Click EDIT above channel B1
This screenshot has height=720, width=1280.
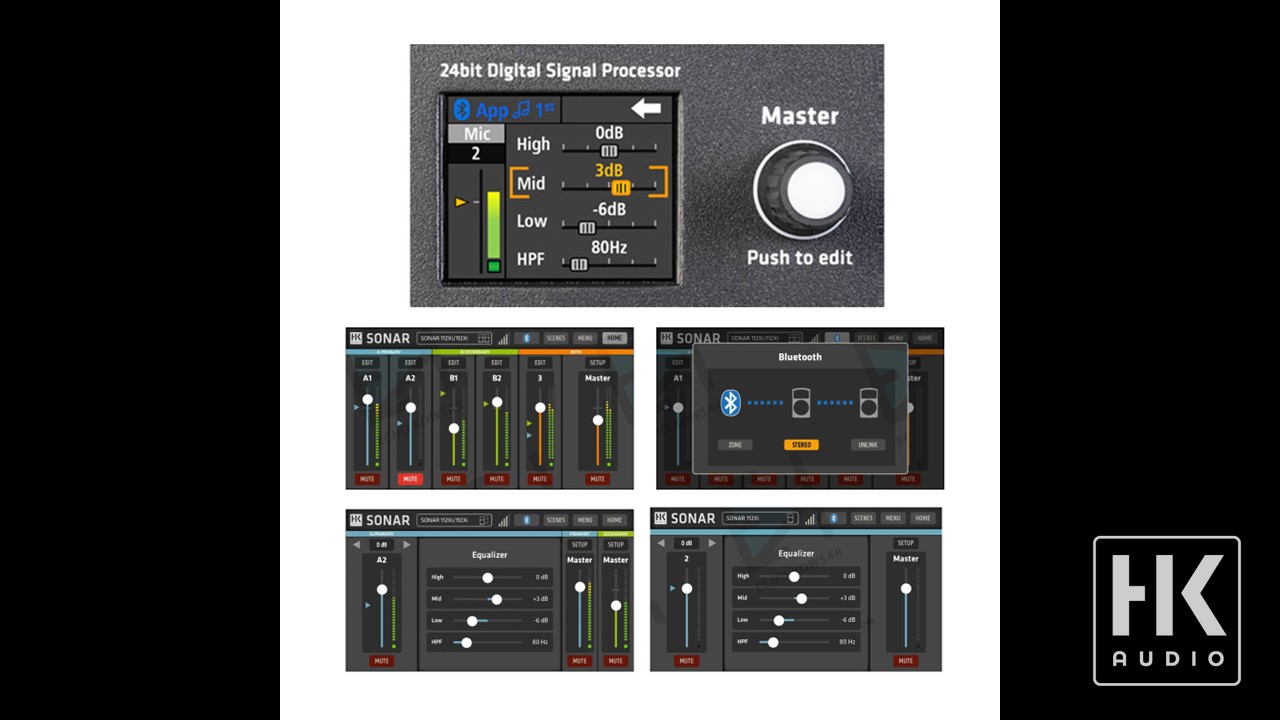[x=454, y=363]
